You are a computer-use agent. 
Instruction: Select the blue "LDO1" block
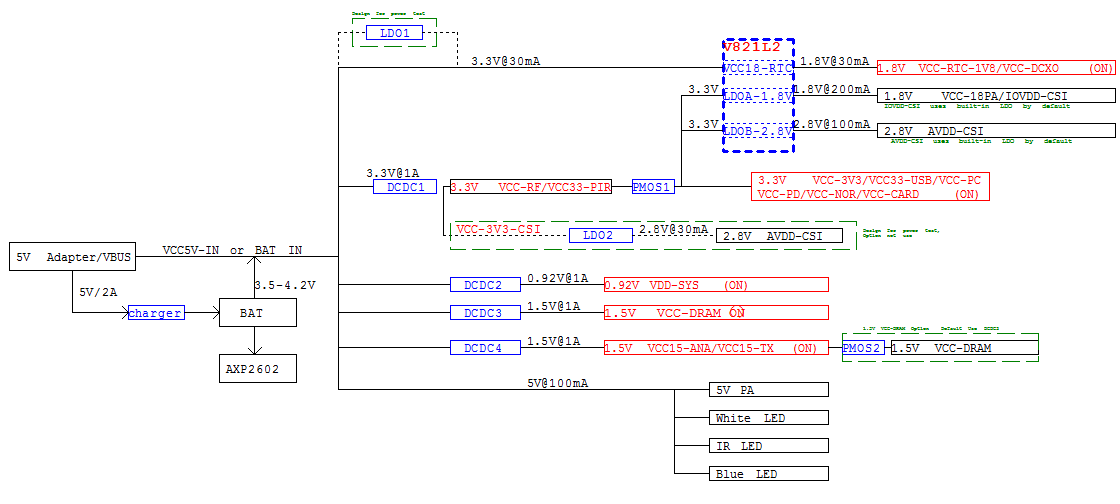pyautogui.click(x=394, y=32)
